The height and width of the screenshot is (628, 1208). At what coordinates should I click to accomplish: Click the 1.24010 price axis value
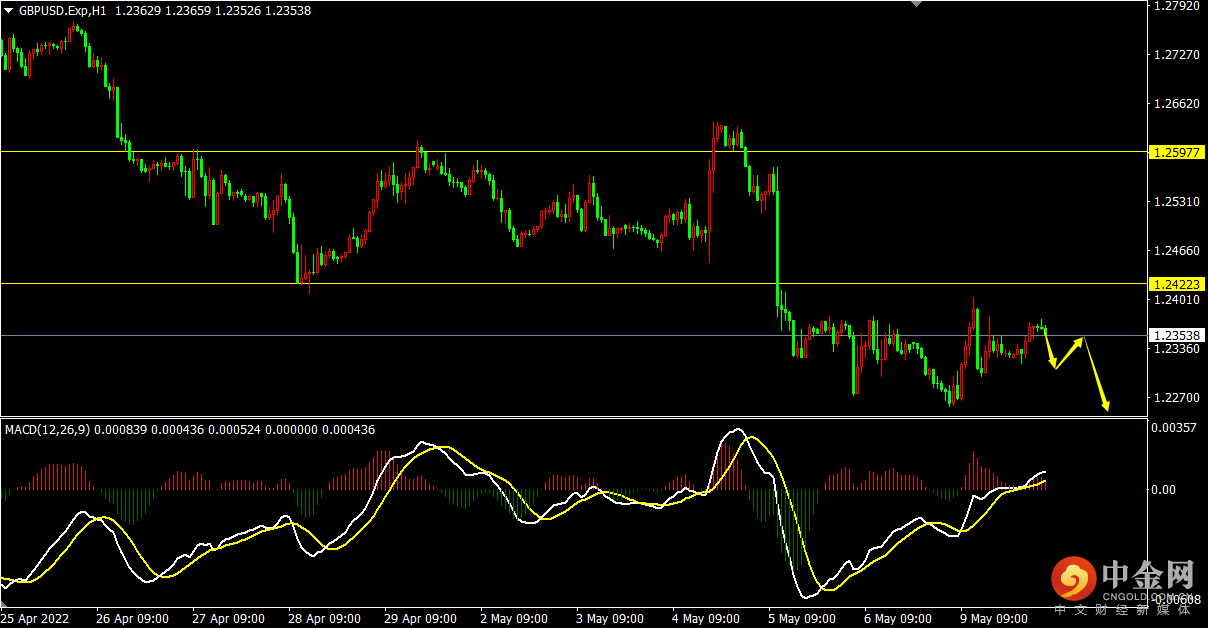pos(1175,299)
